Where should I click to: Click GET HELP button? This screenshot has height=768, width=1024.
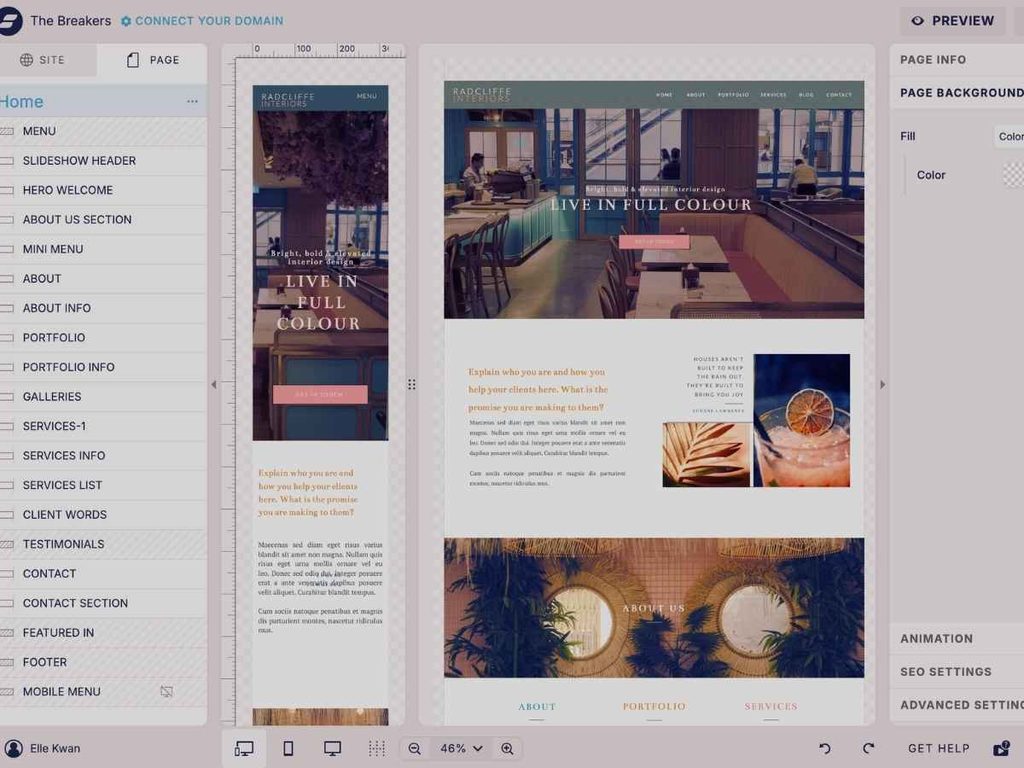coord(938,748)
